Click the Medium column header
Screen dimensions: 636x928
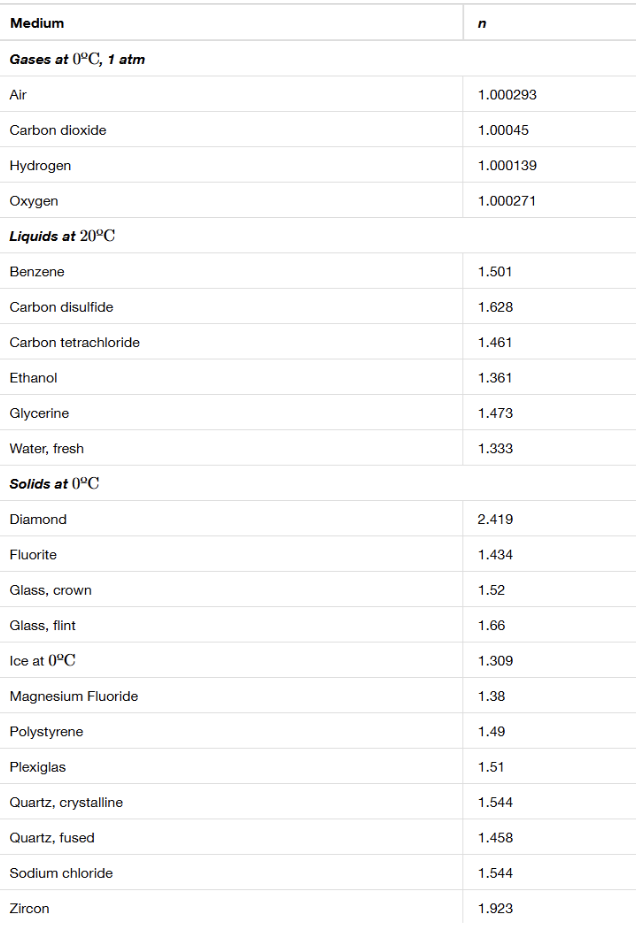[37, 23]
